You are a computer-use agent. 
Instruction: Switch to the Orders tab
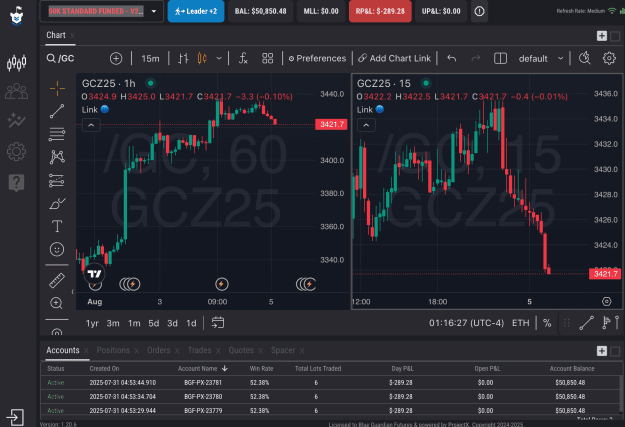tap(159, 350)
